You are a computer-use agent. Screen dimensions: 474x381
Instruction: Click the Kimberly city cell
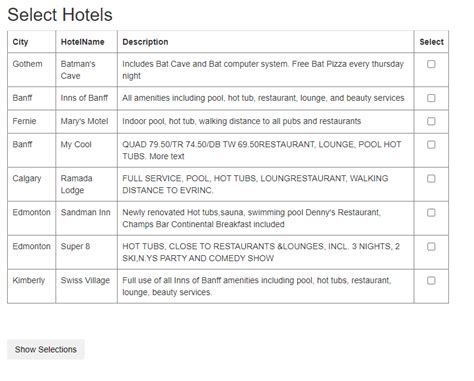(29, 281)
